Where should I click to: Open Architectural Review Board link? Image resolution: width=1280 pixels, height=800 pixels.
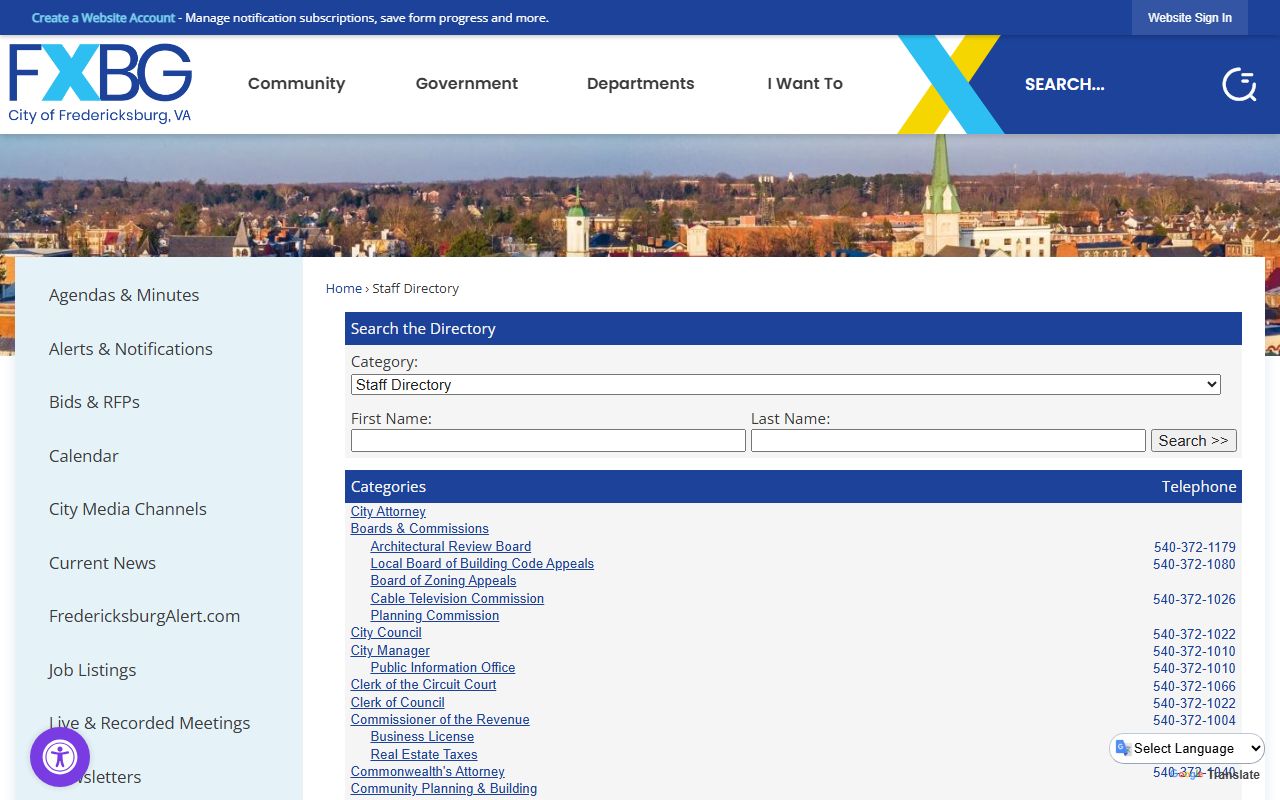(x=451, y=547)
